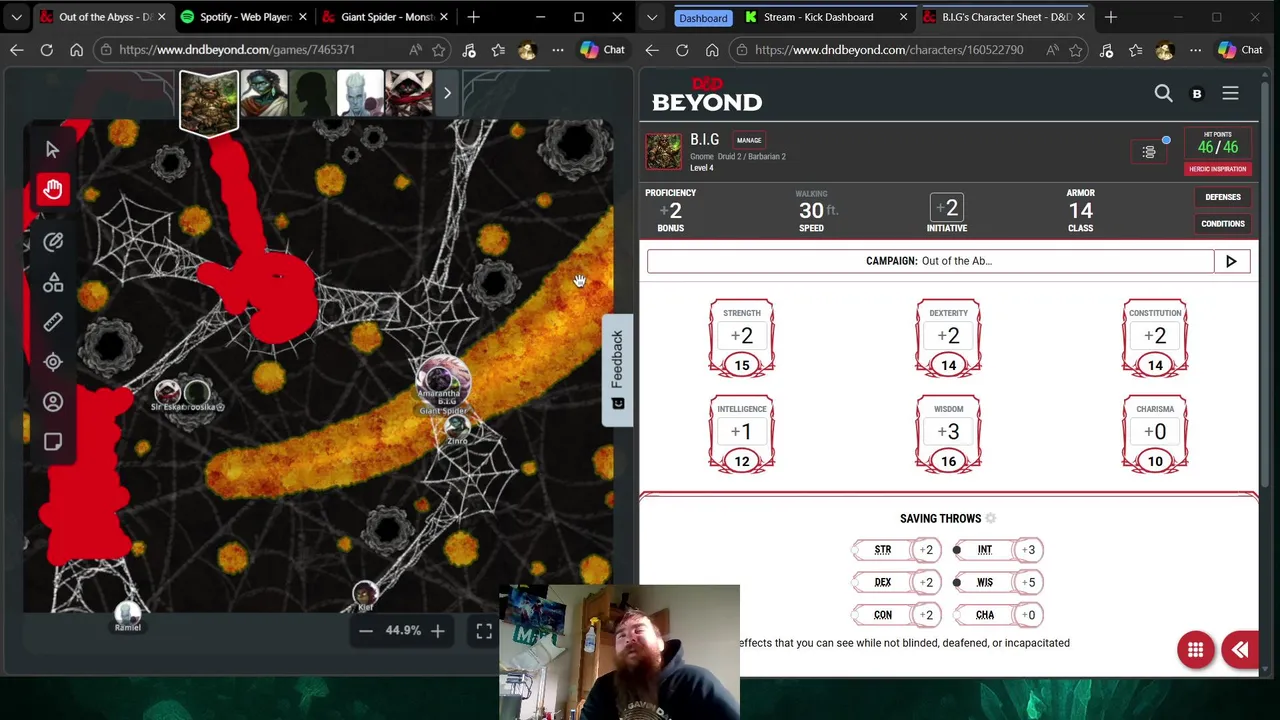Open D&D Beyond hamburger menu
This screenshot has height=720, width=1280.
pos(1230,93)
